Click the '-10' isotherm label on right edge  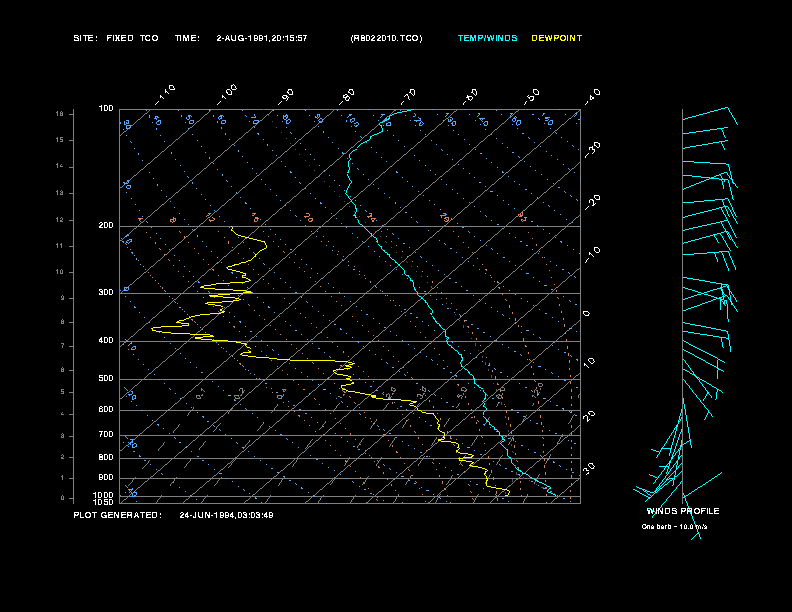pyautogui.click(x=593, y=254)
